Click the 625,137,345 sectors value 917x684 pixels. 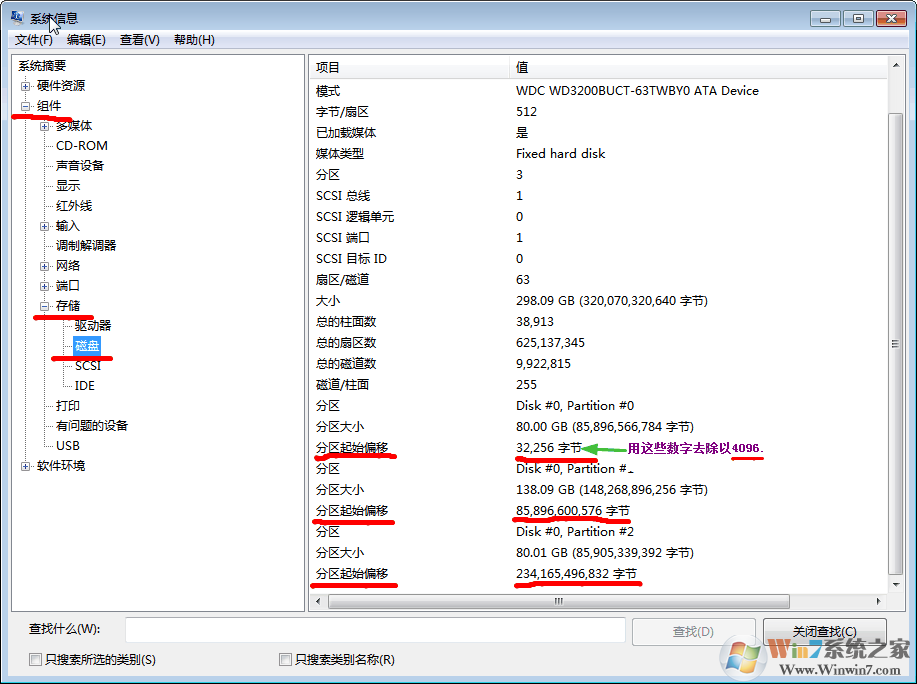tap(550, 343)
